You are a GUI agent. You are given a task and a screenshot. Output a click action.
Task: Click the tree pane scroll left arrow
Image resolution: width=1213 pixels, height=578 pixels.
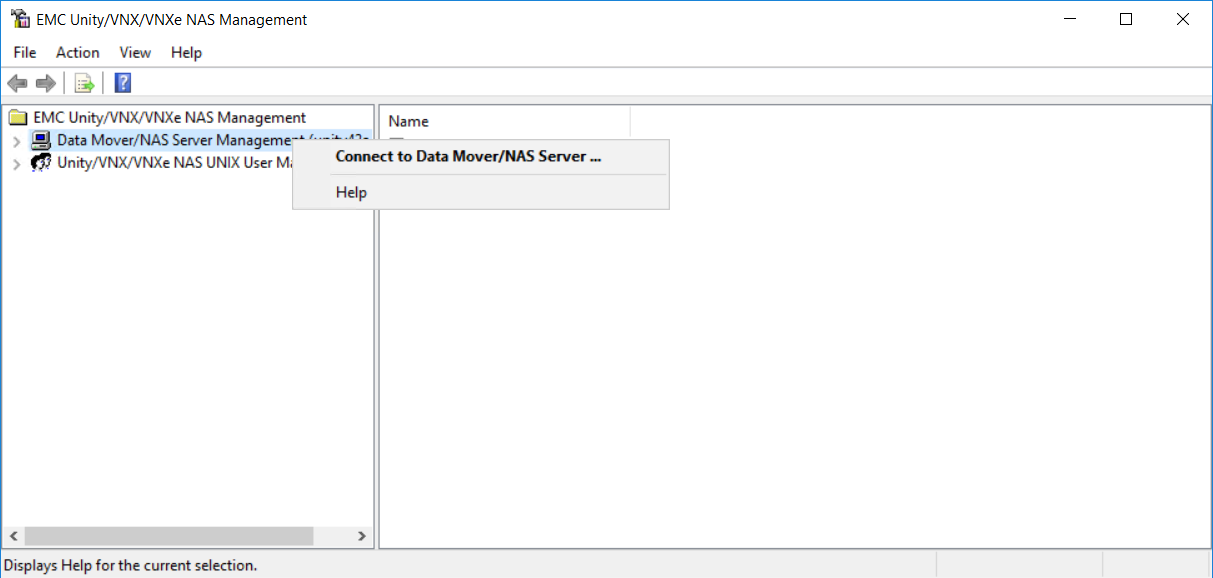click(x=13, y=537)
